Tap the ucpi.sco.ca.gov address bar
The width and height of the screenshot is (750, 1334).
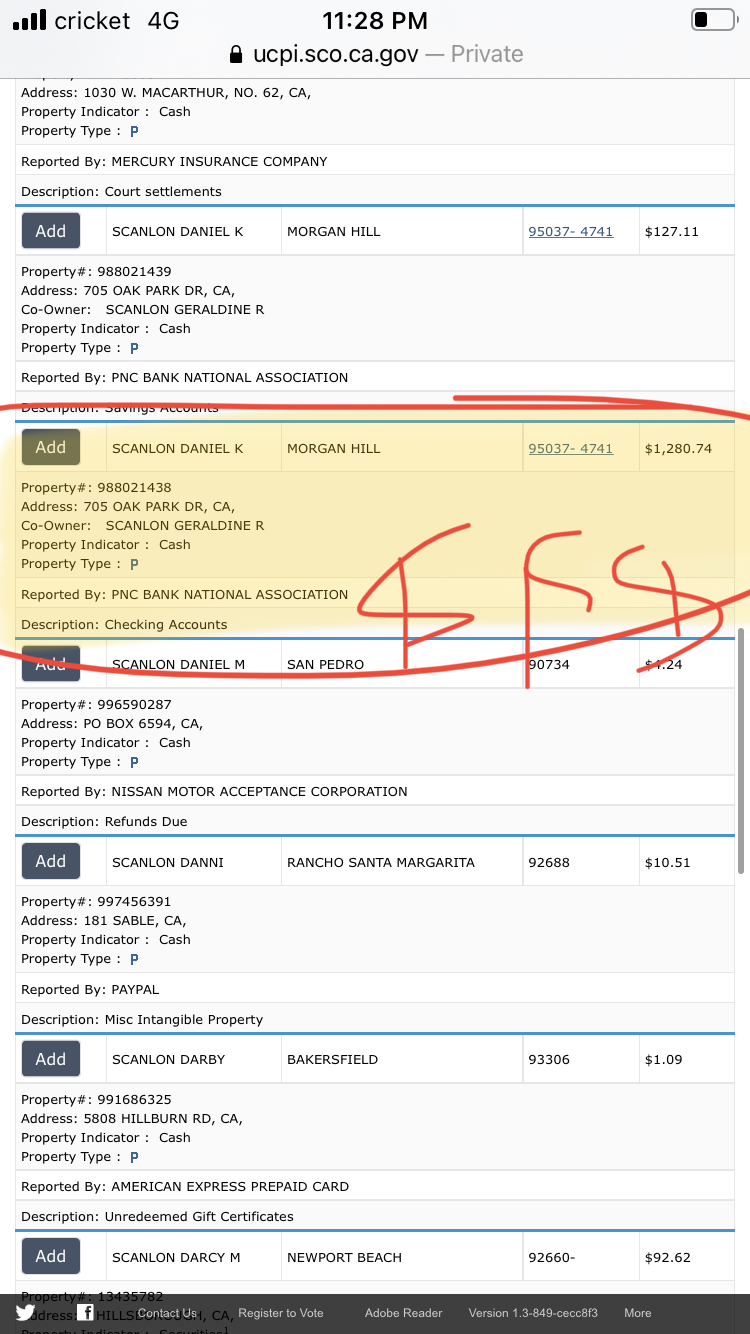click(375, 54)
